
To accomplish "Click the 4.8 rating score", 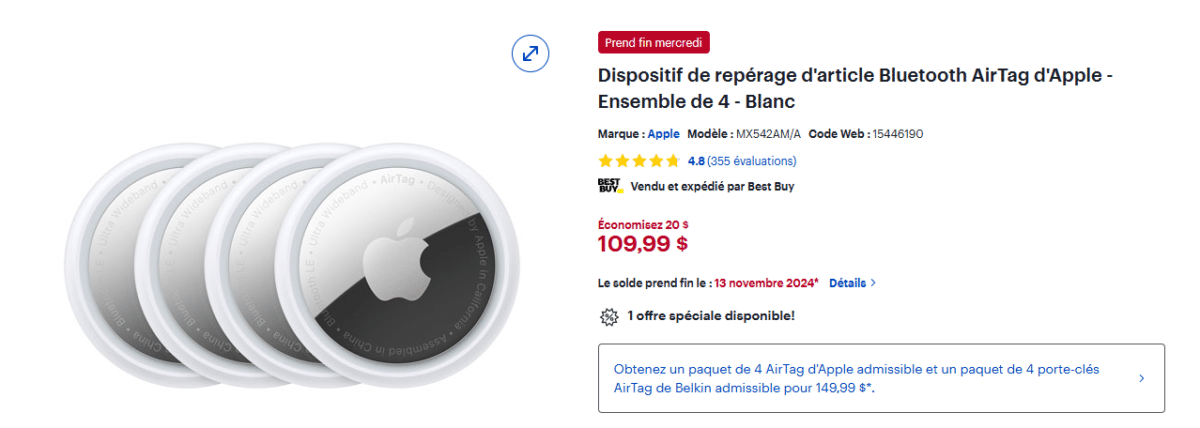I will pyautogui.click(x=696, y=161).
